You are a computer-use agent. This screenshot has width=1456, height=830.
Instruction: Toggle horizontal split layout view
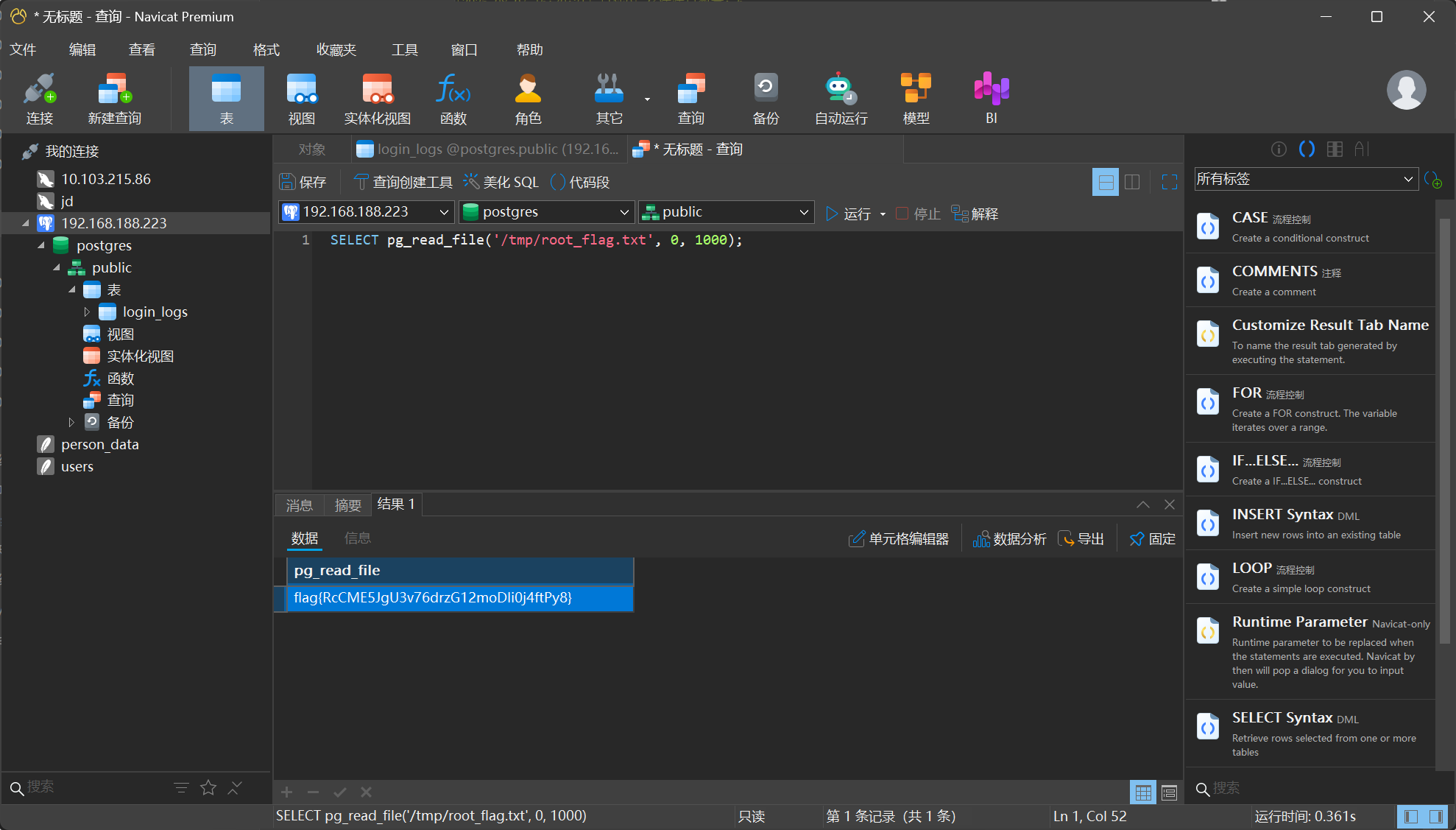(1106, 182)
